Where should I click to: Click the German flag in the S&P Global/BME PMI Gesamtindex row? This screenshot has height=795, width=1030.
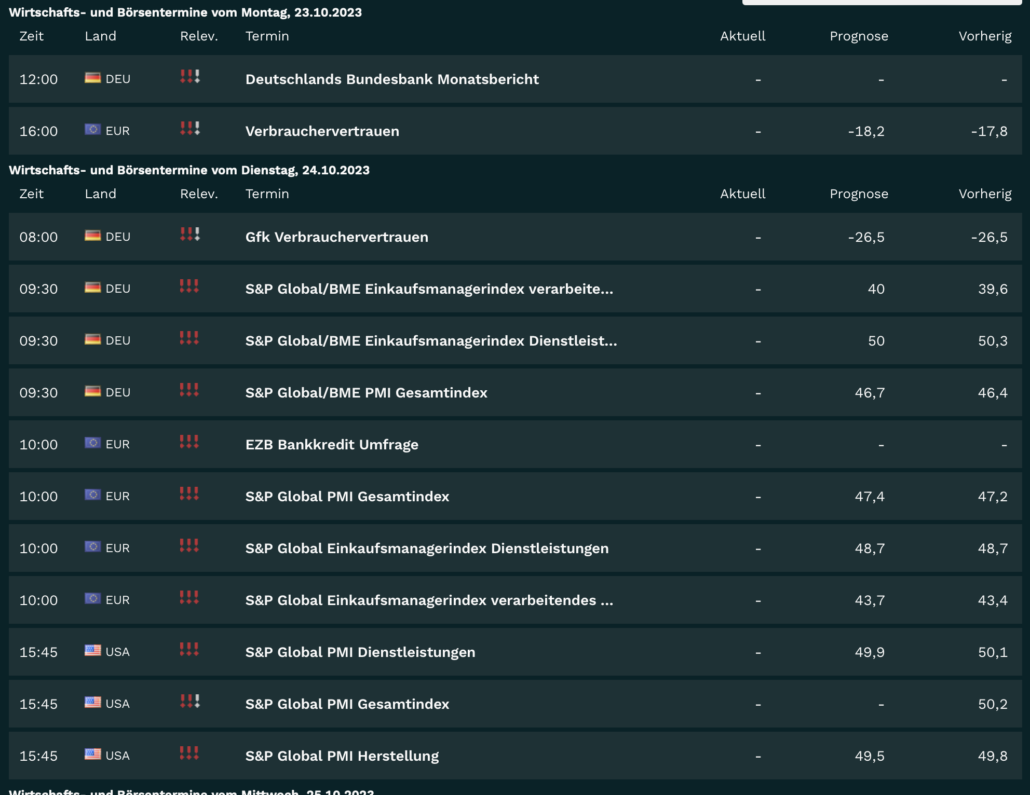point(93,392)
